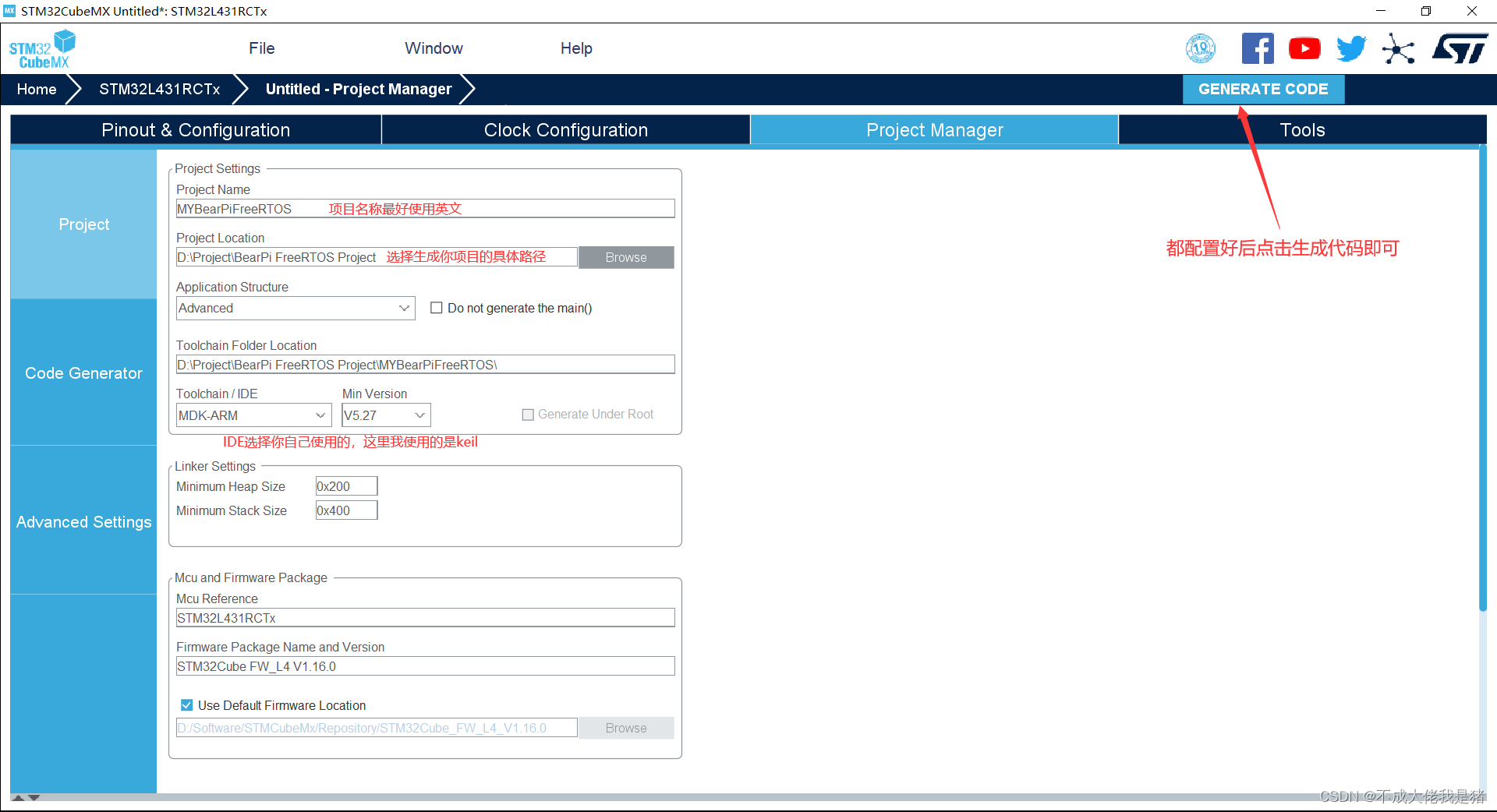Click Firmware Package Name and Version field
Image resolution: width=1497 pixels, height=812 pixels.
426,666
